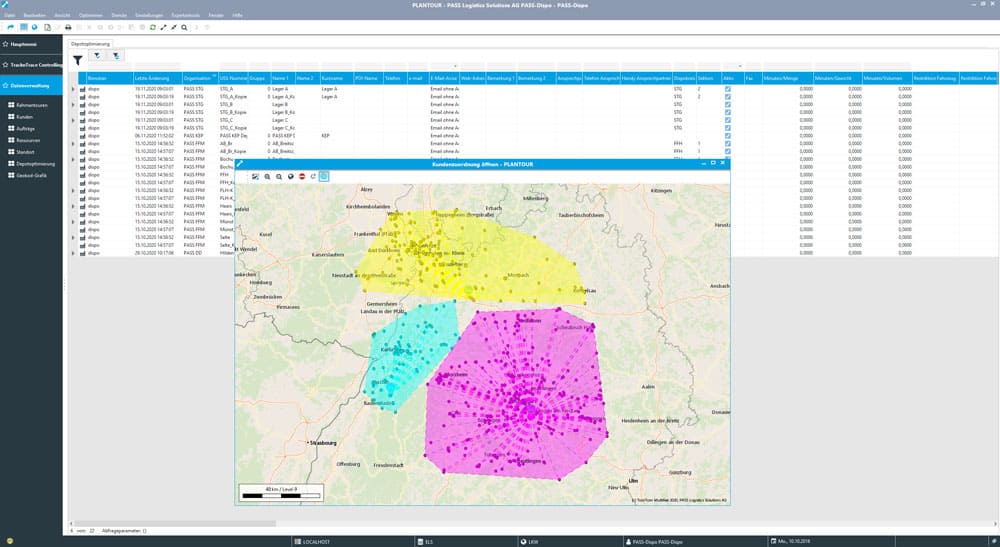The width and height of the screenshot is (1000, 547).
Task: Open Standort in the sidebar
Action: 26,152
